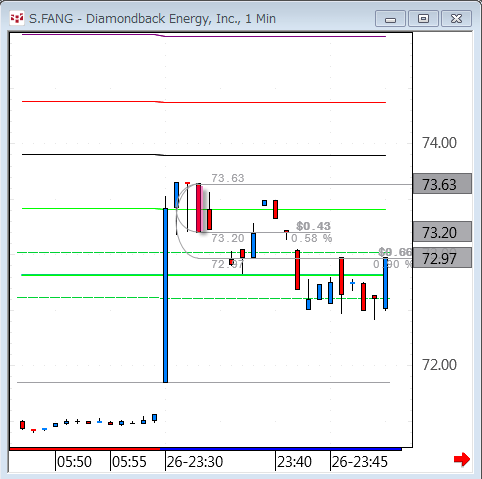Minimize the S.FANG chart window
The width and height of the screenshot is (482, 479).
click(x=390, y=19)
